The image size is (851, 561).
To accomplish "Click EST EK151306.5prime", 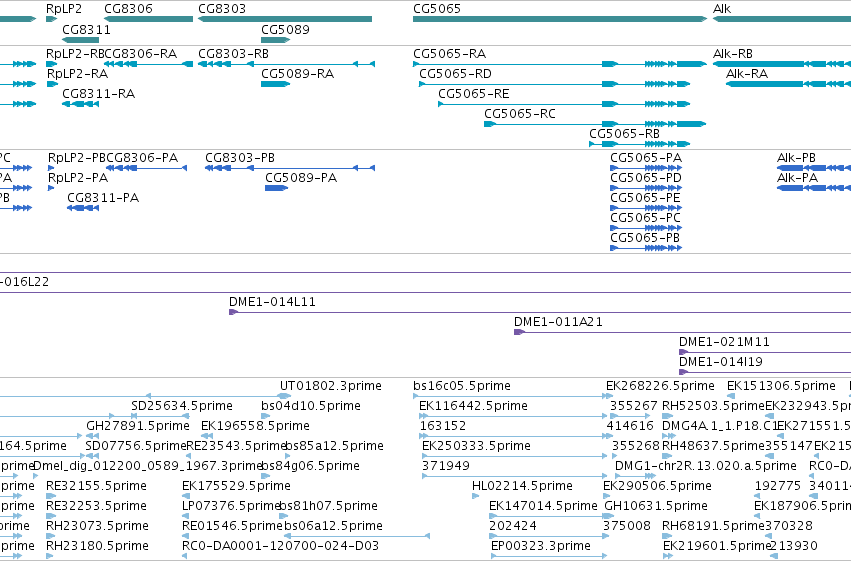I will click(x=781, y=386).
